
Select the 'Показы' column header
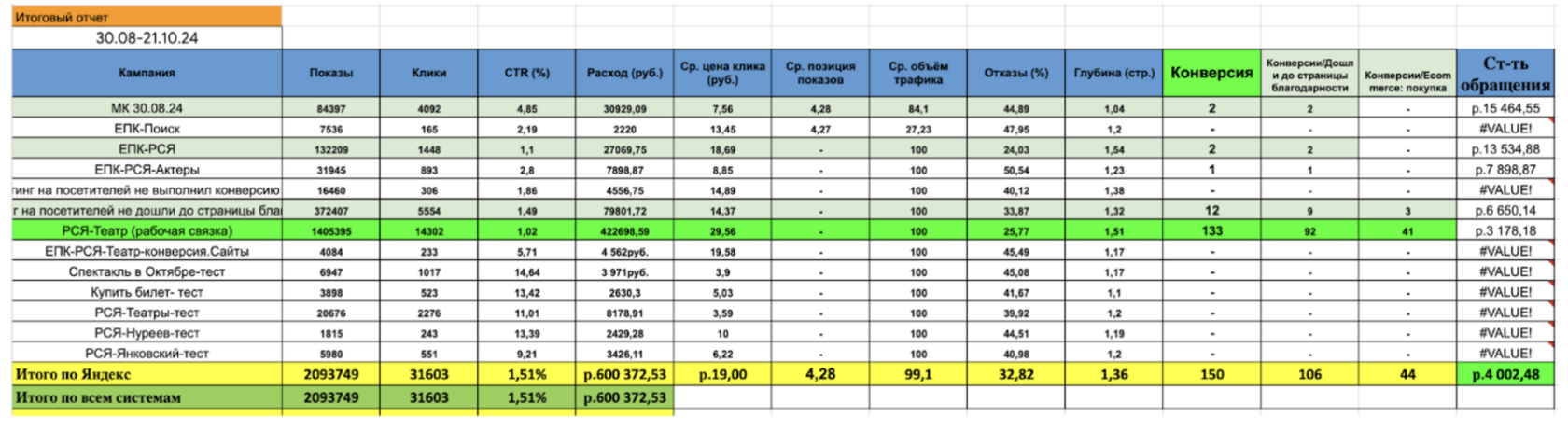[x=330, y=73]
